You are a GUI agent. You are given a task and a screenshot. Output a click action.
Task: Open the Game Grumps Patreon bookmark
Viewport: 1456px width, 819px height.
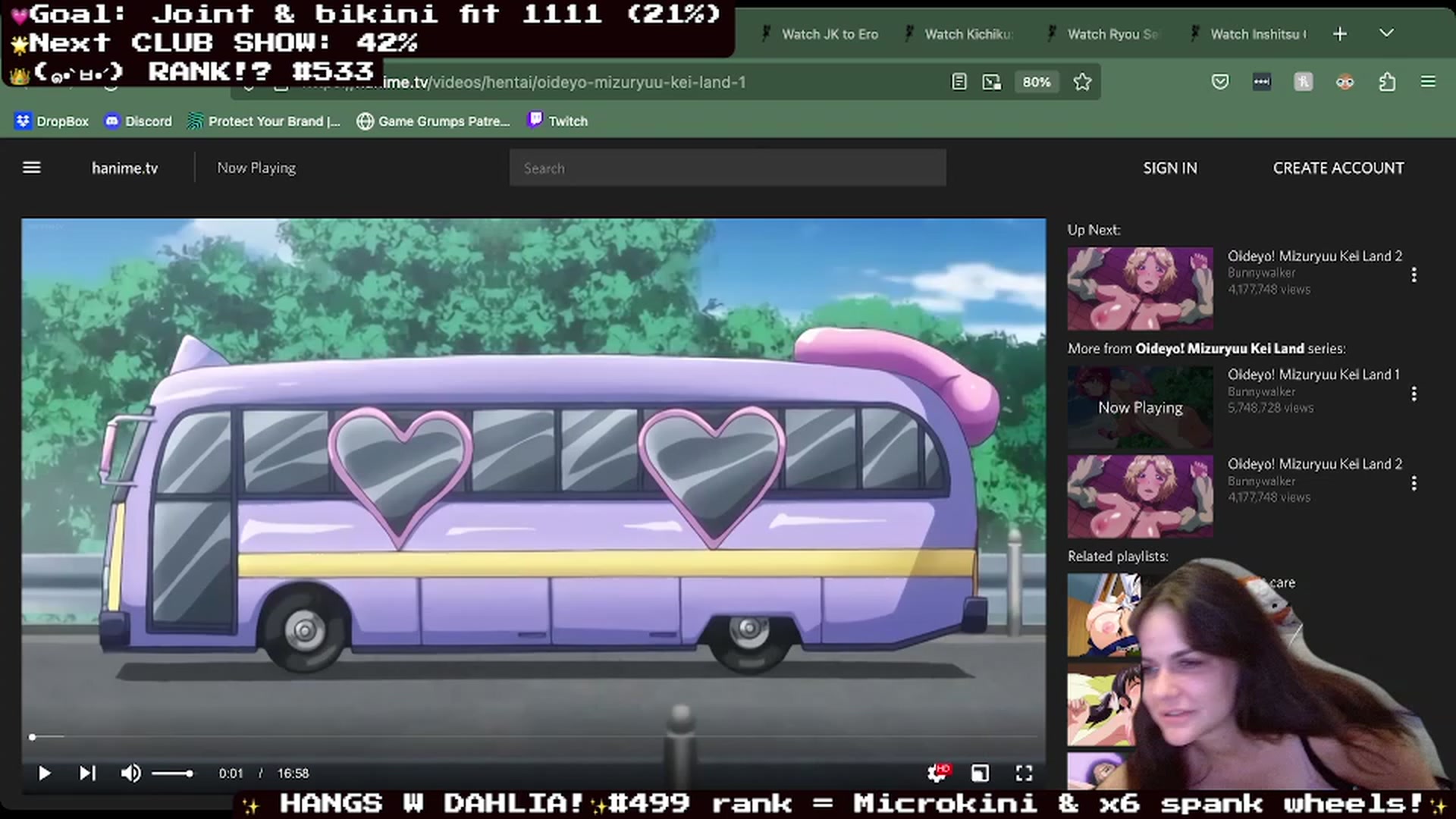[x=434, y=121]
